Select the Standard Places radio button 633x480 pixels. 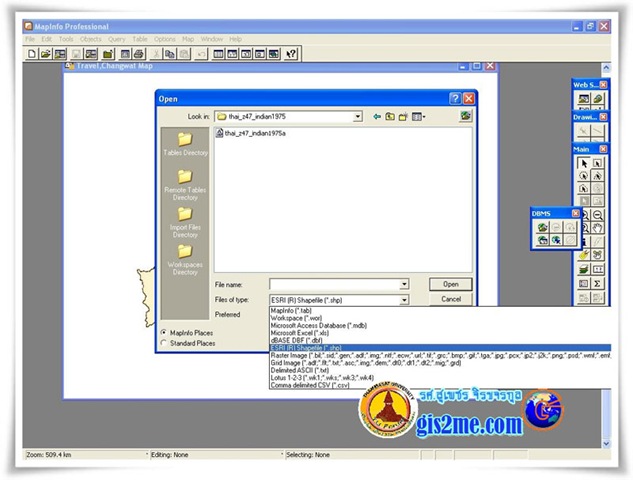(x=164, y=343)
